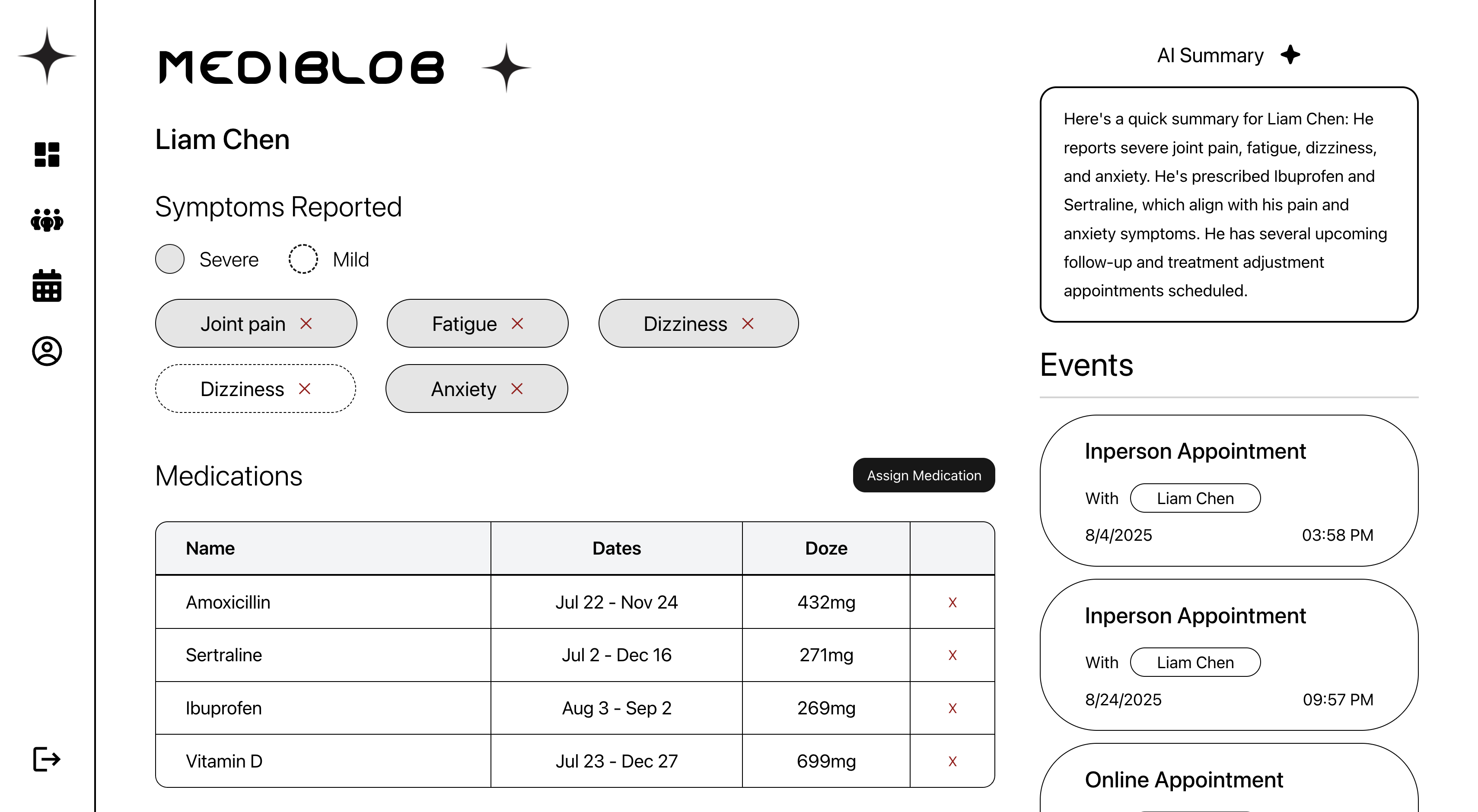Click the Dates column header
Viewport: 1478px width, 812px height.
click(x=616, y=548)
